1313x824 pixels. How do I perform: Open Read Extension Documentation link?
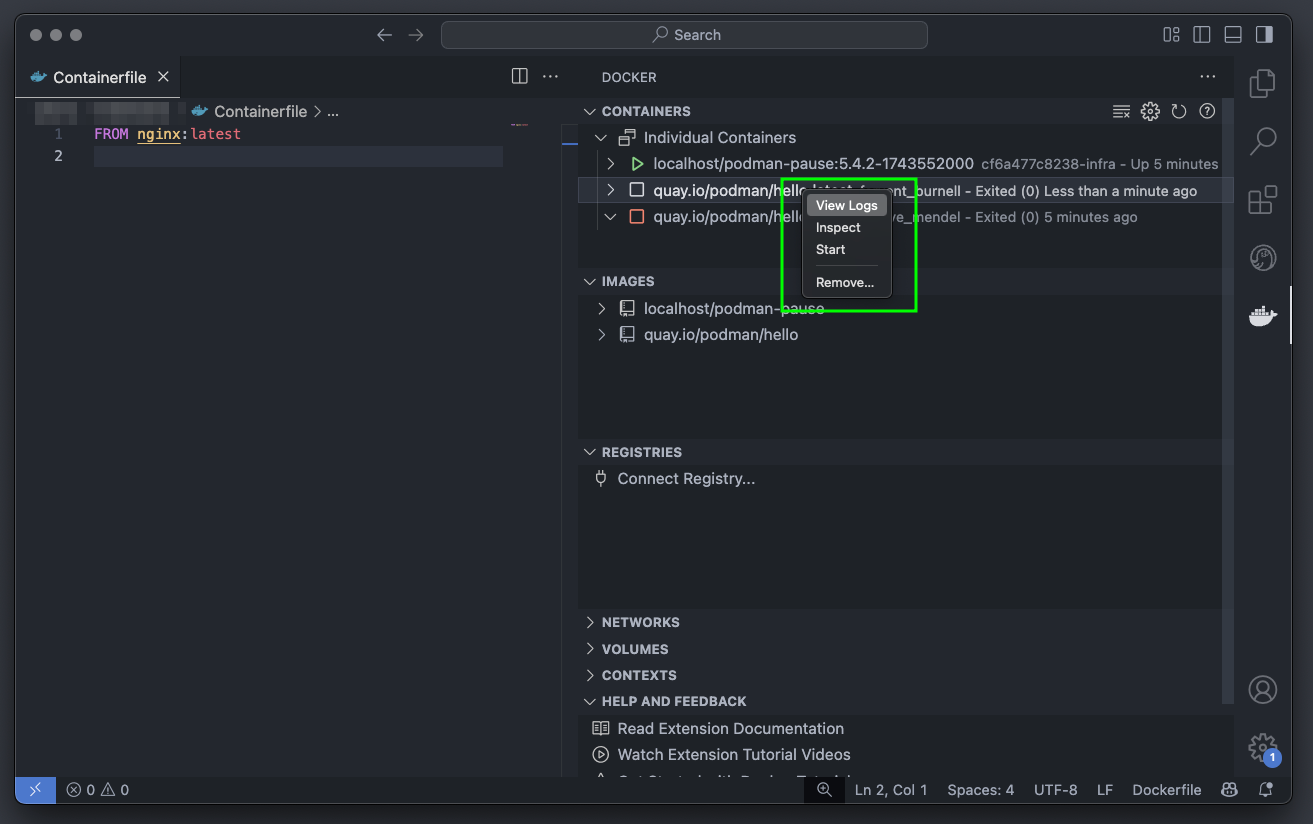[730, 728]
